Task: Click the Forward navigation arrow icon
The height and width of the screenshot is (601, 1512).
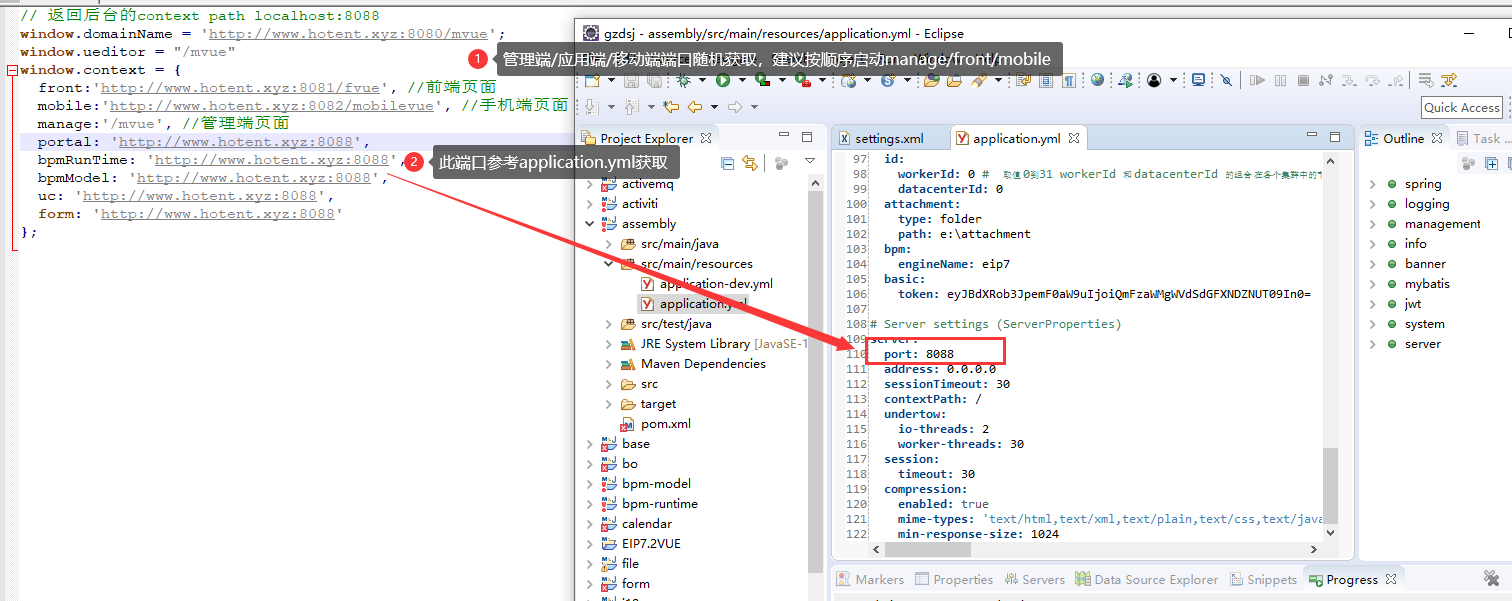Action: point(734,107)
